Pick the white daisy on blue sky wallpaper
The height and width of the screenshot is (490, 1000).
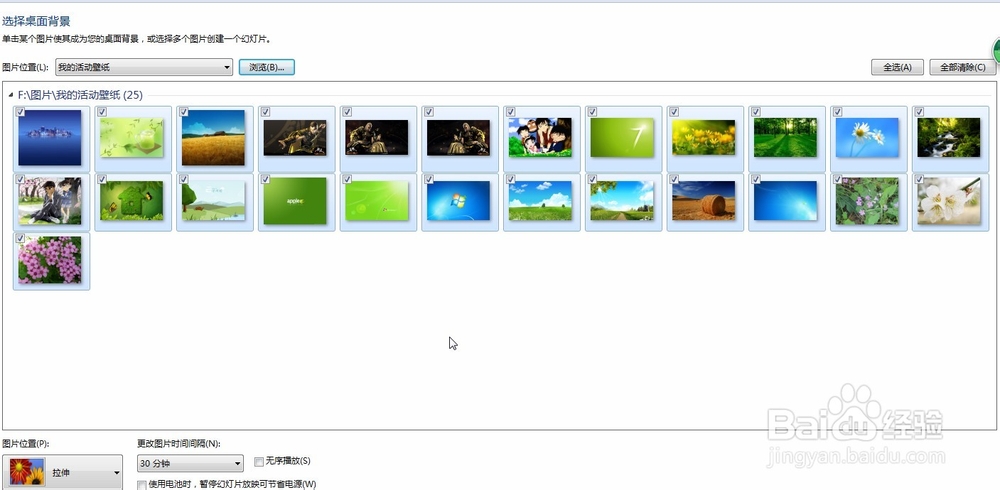coord(867,137)
